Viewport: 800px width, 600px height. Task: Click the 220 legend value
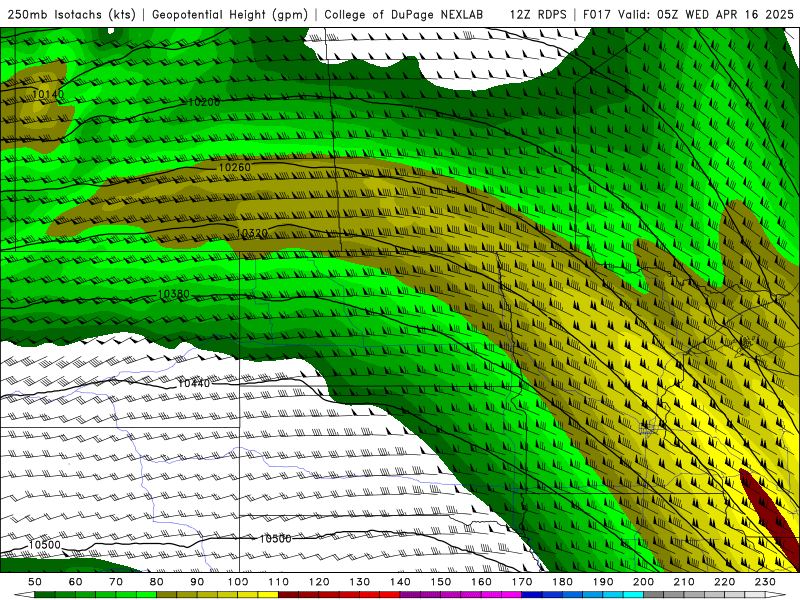[x=724, y=582]
